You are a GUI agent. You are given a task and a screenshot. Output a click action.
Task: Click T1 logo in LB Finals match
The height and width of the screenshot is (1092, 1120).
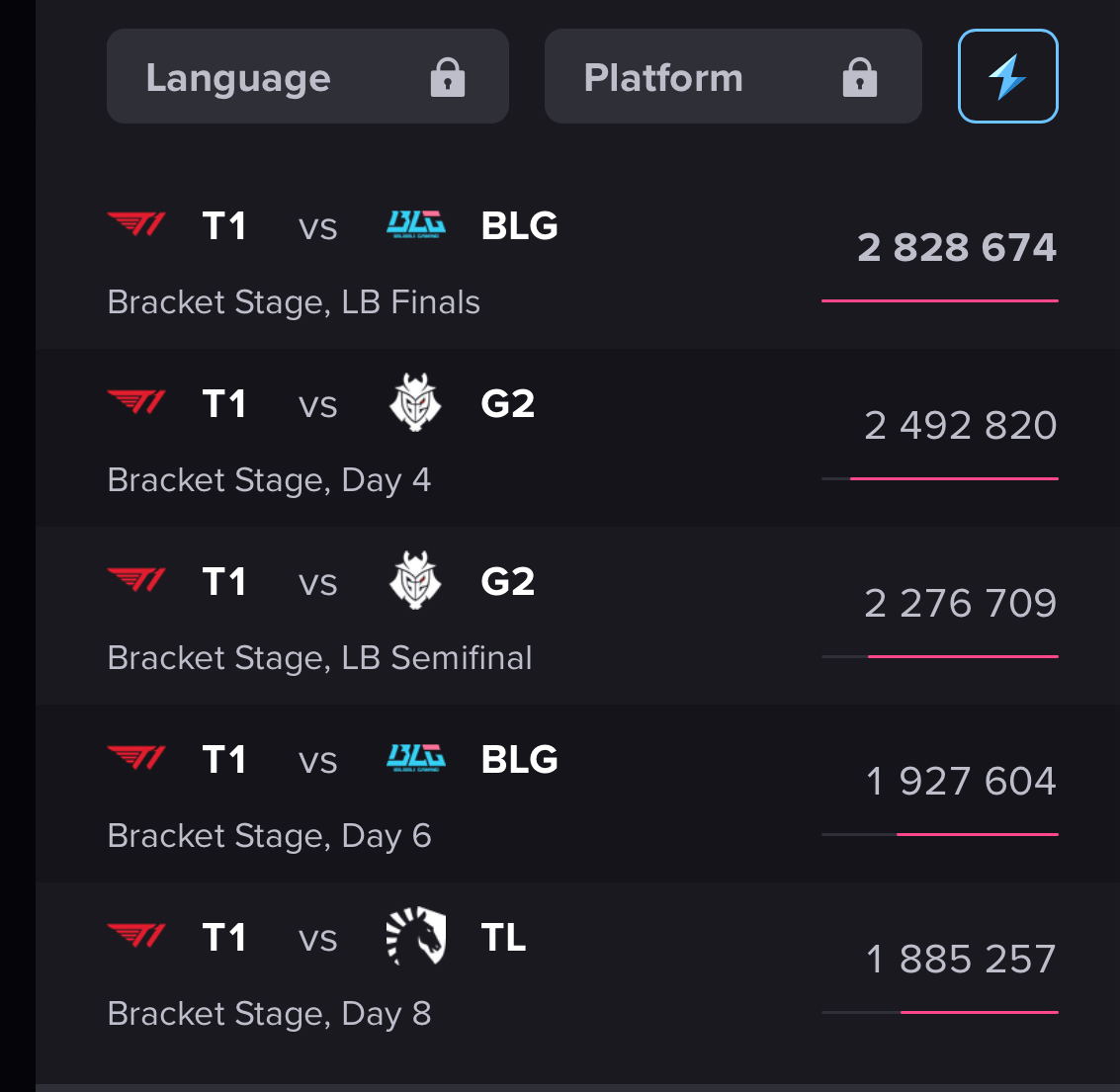point(136,224)
